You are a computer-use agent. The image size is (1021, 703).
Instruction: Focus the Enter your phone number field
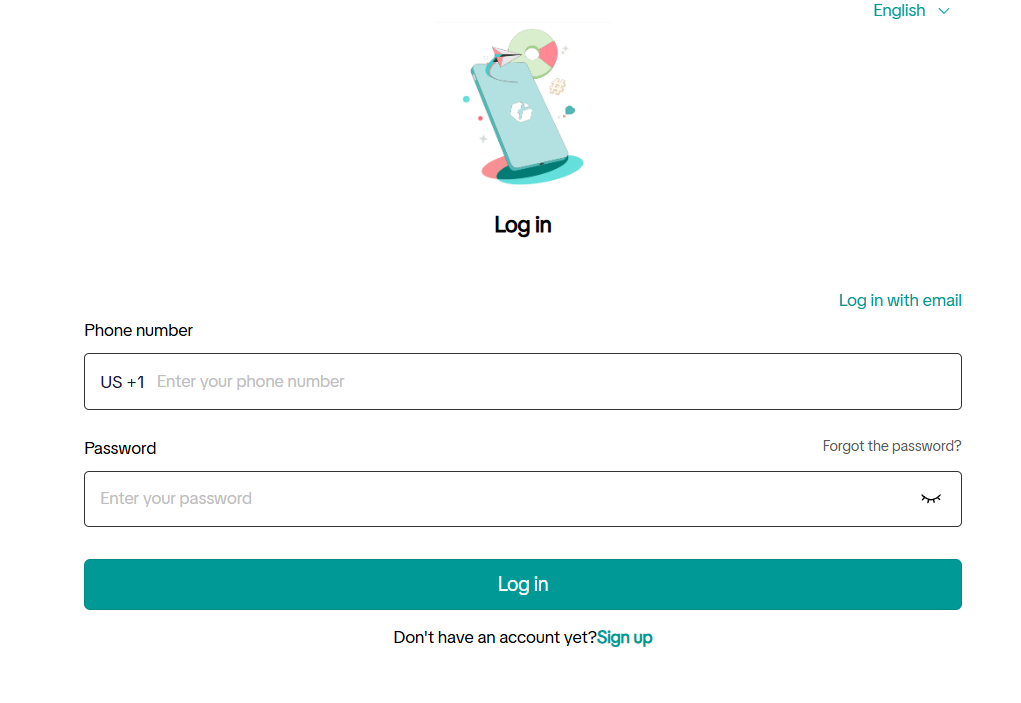[x=557, y=381]
